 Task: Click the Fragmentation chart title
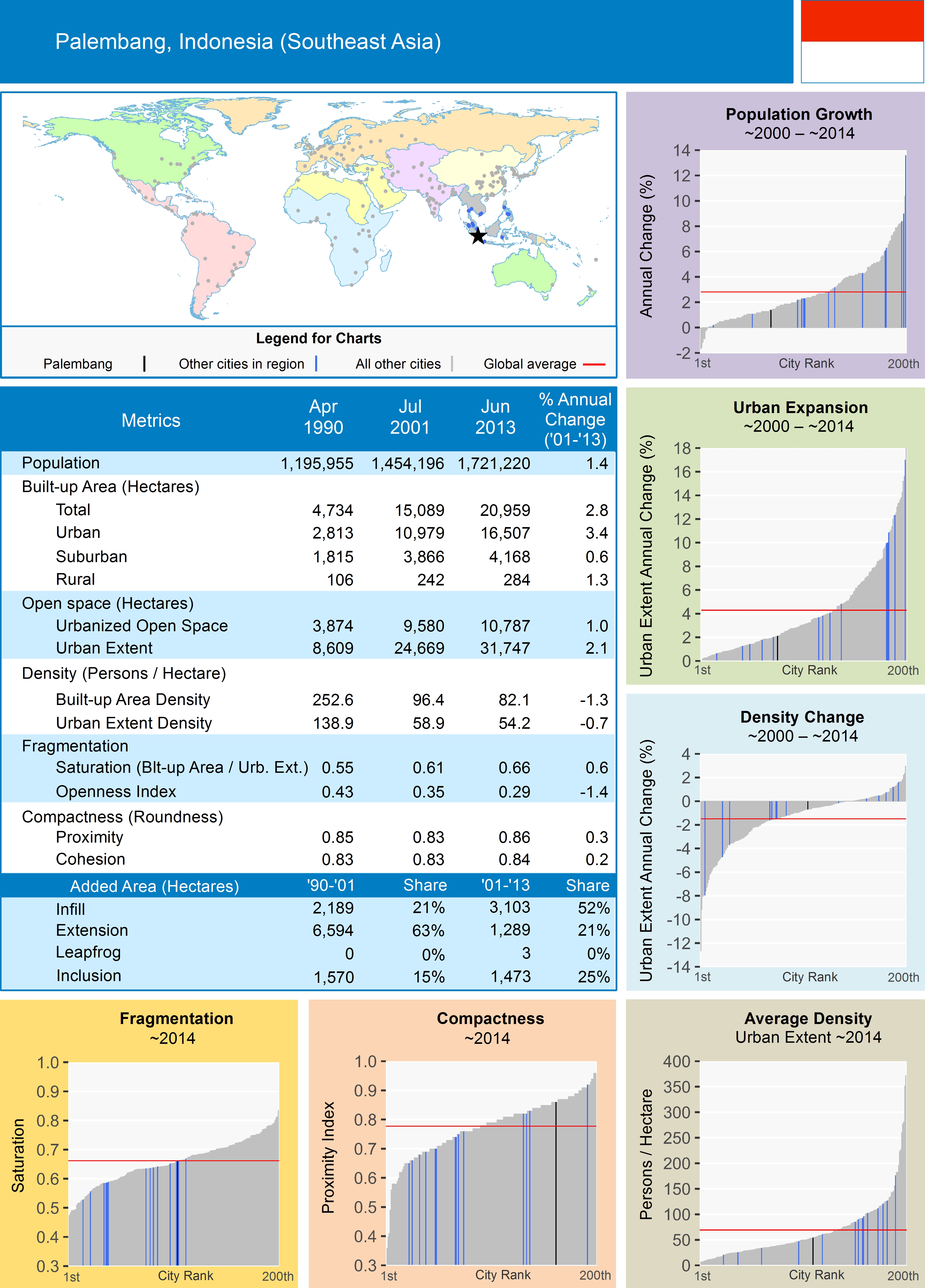176,1019
